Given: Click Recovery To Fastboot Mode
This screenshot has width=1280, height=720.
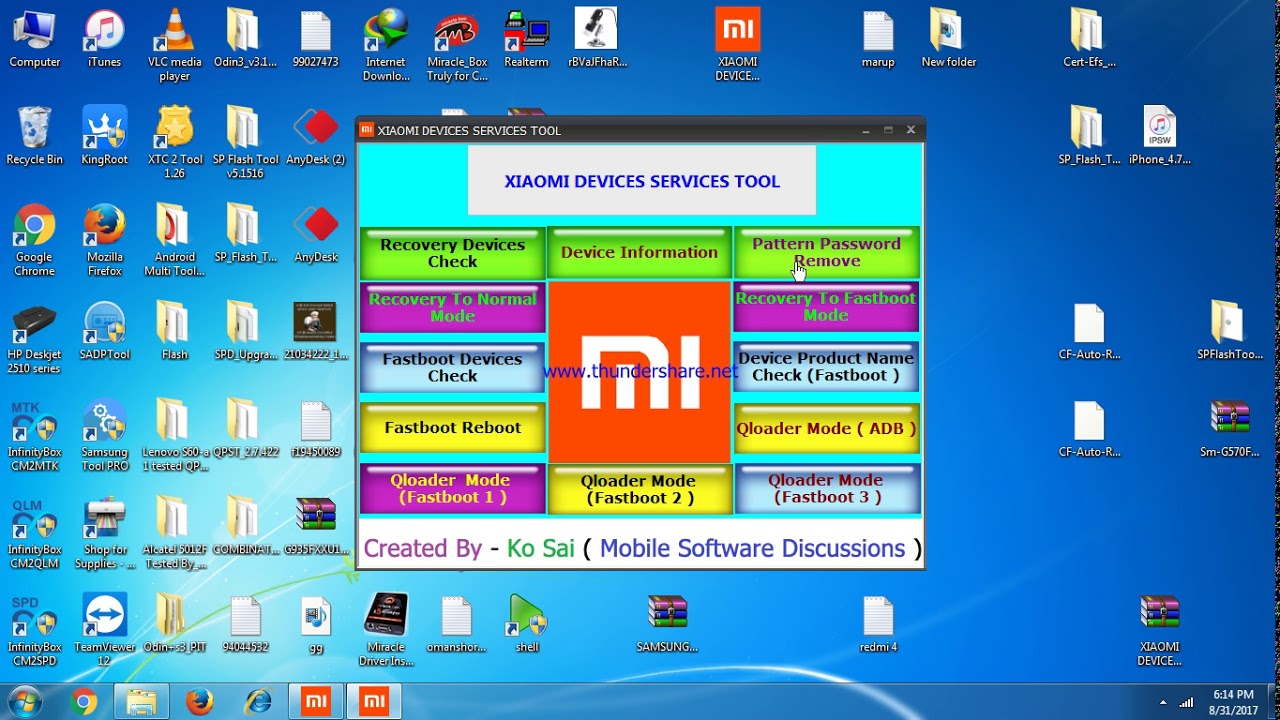Looking at the screenshot, I should coord(826,306).
